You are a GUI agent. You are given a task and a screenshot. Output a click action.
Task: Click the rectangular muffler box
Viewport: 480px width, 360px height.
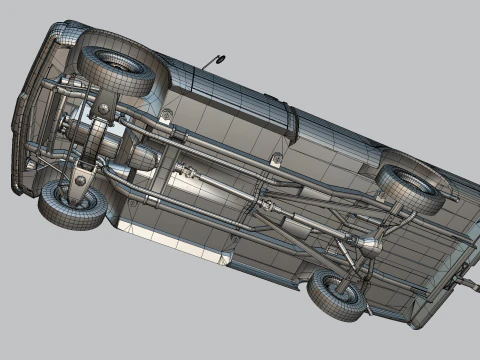pos(295,228)
